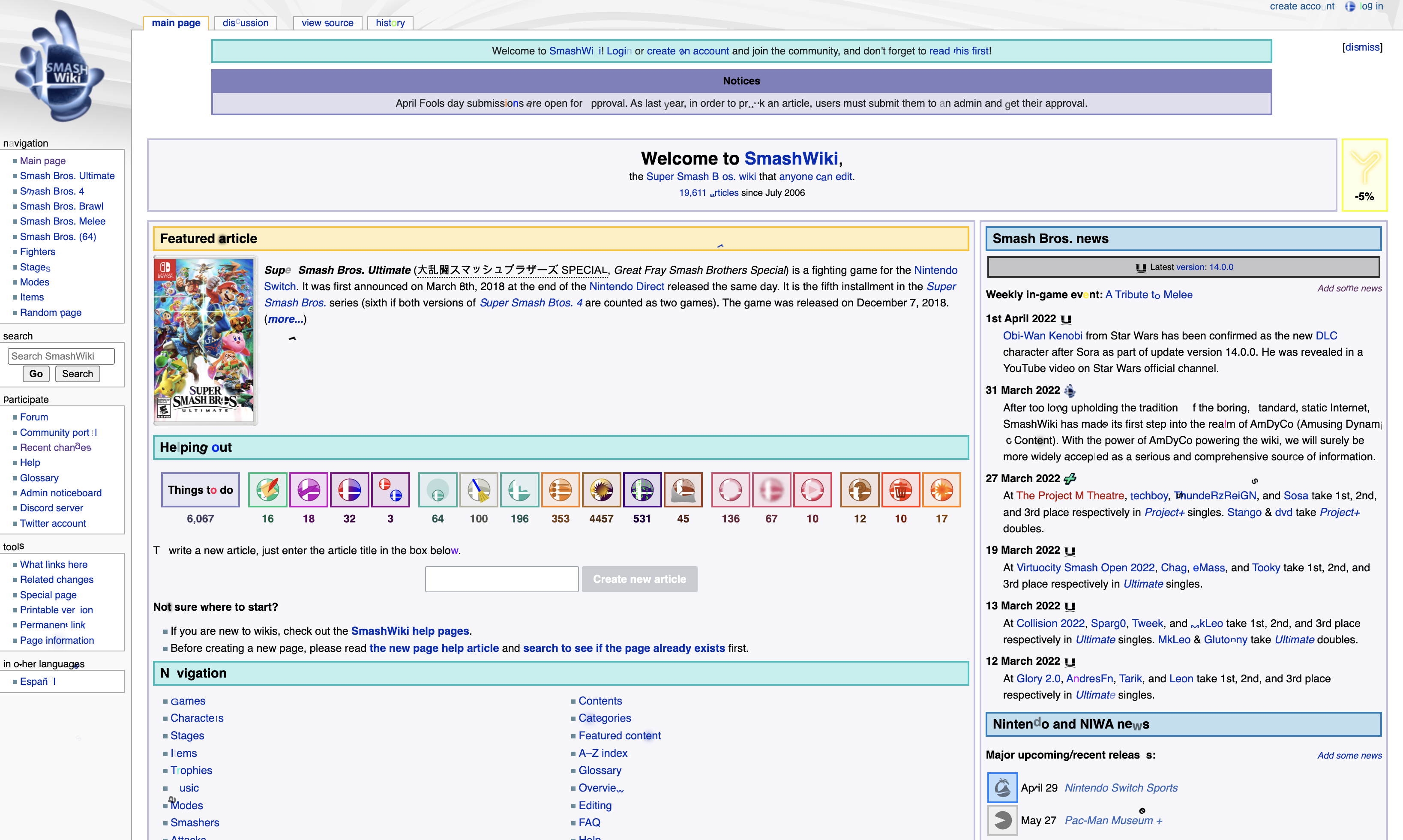Screen dimensions: 1403x840
Task: Click the Go search button
Action: (x=36, y=374)
